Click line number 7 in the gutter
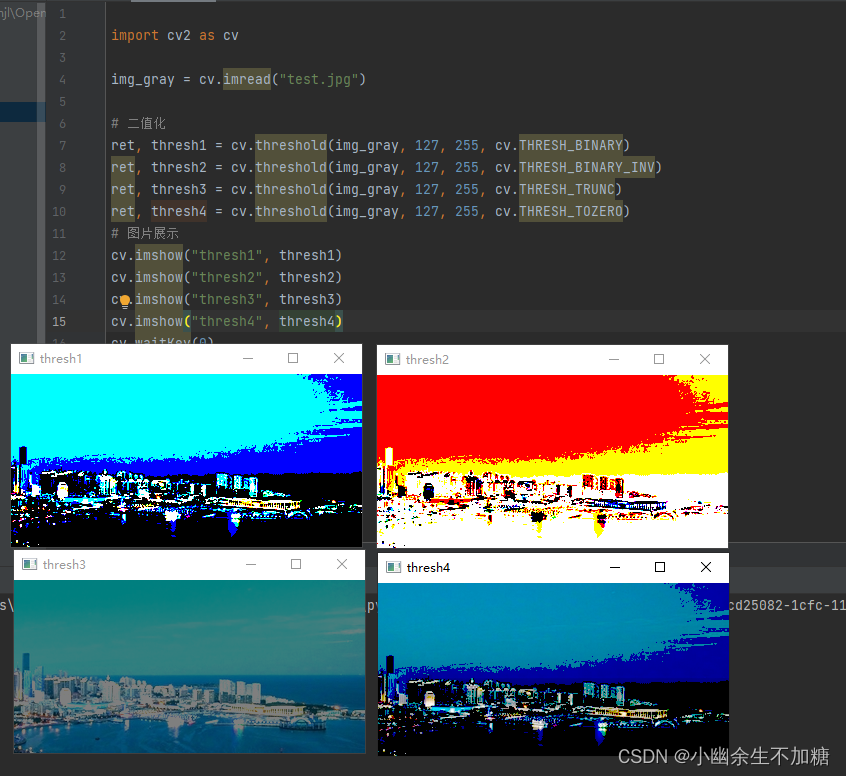846x776 pixels. coord(63,146)
